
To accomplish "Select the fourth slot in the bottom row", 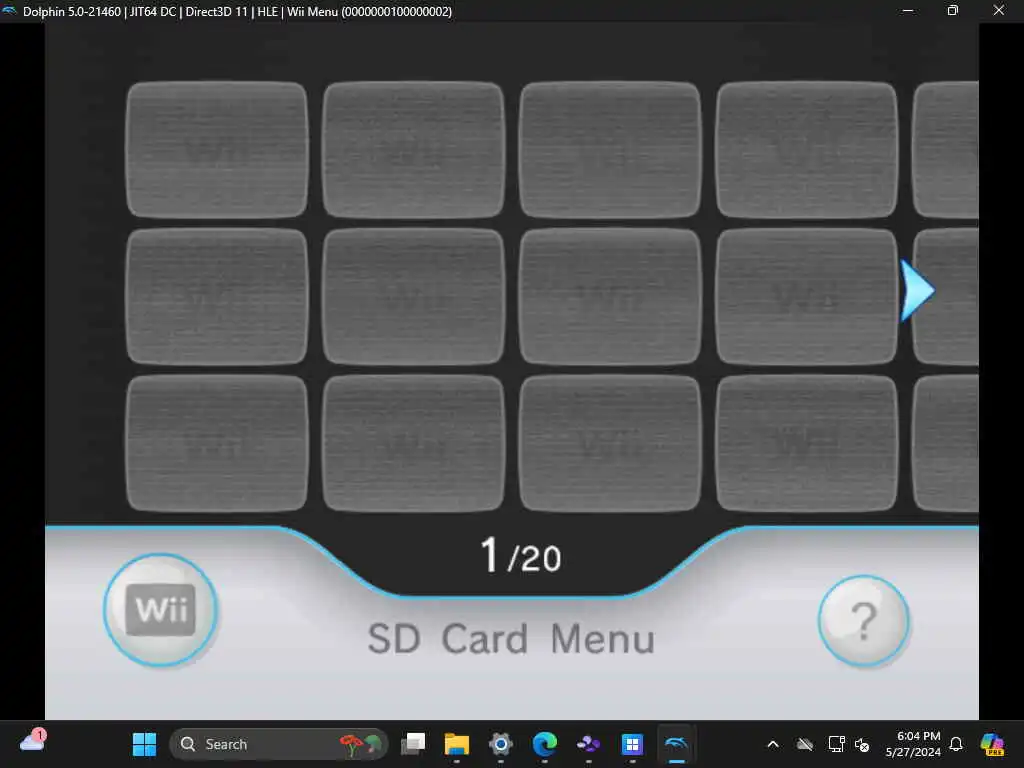I will (x=807, y=443).
